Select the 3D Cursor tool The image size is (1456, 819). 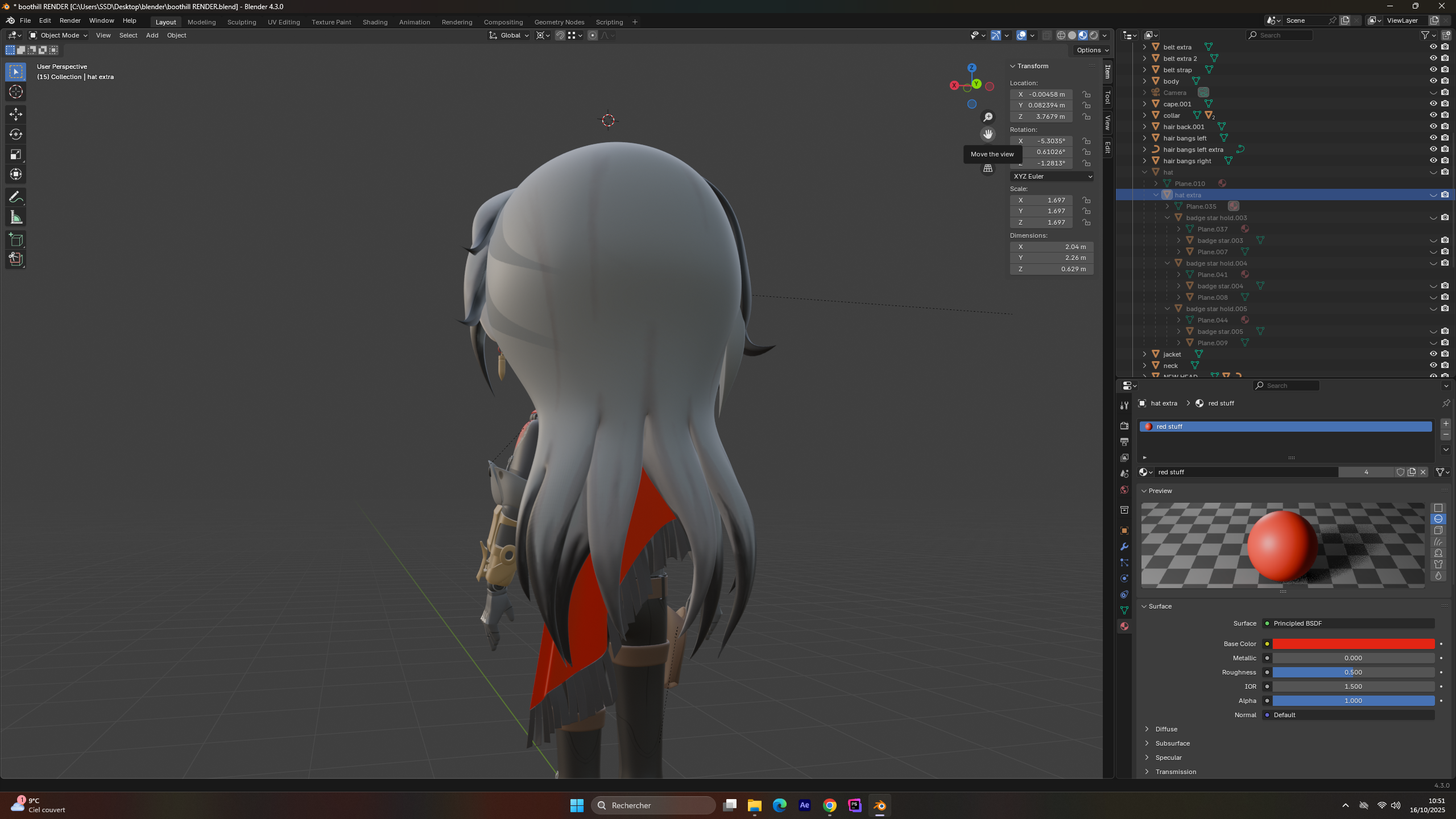point(16,92)
